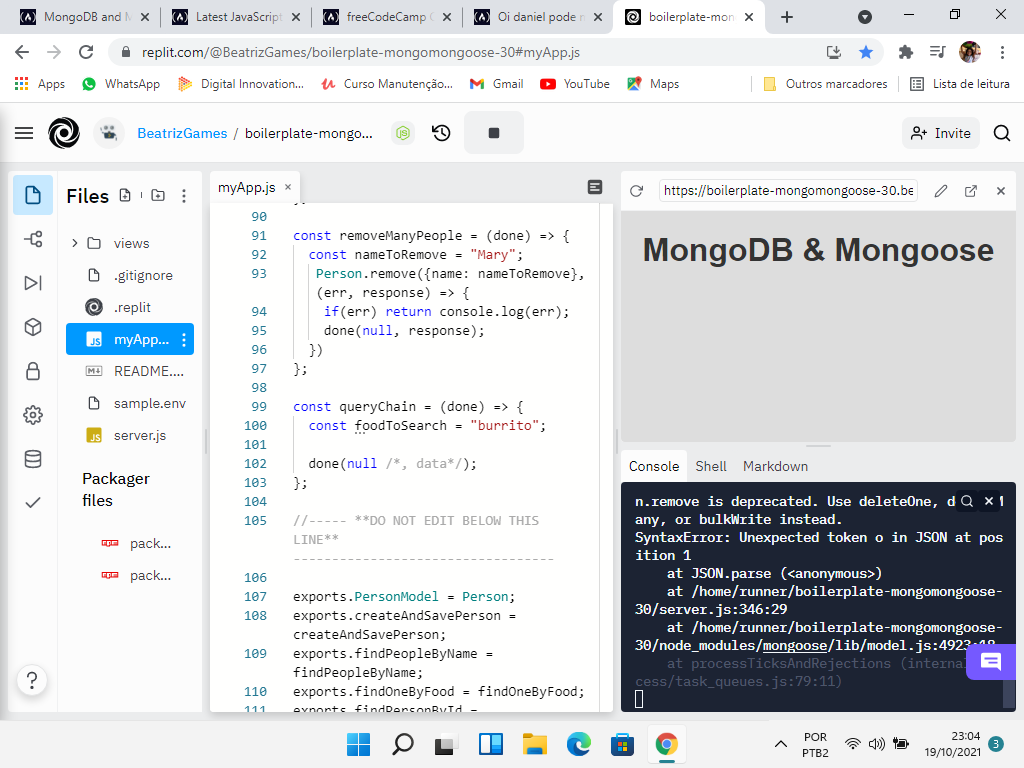Switch to the Shell tab
The image size is (1024, 768).
pyautogui.click(x=711, y=466)
